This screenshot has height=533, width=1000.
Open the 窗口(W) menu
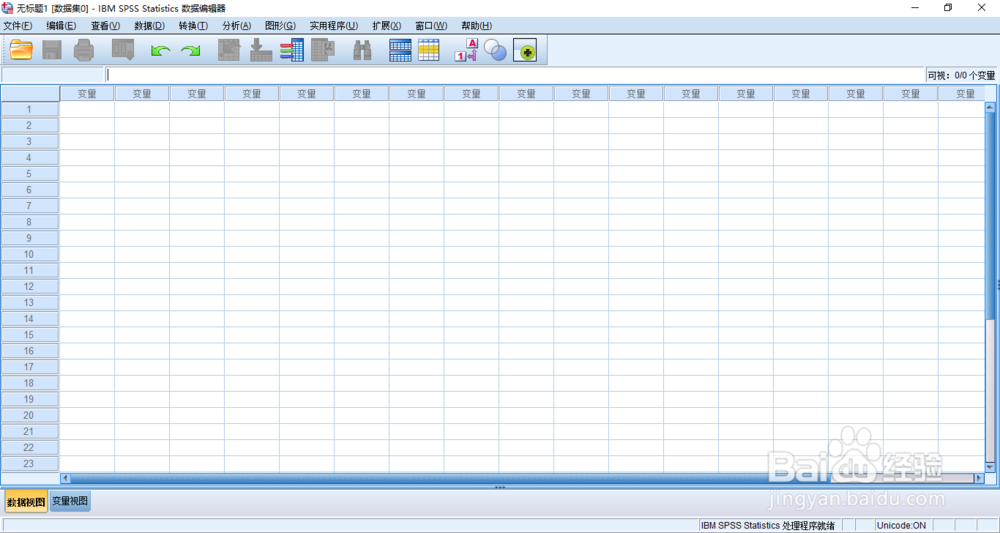[431, 26]
